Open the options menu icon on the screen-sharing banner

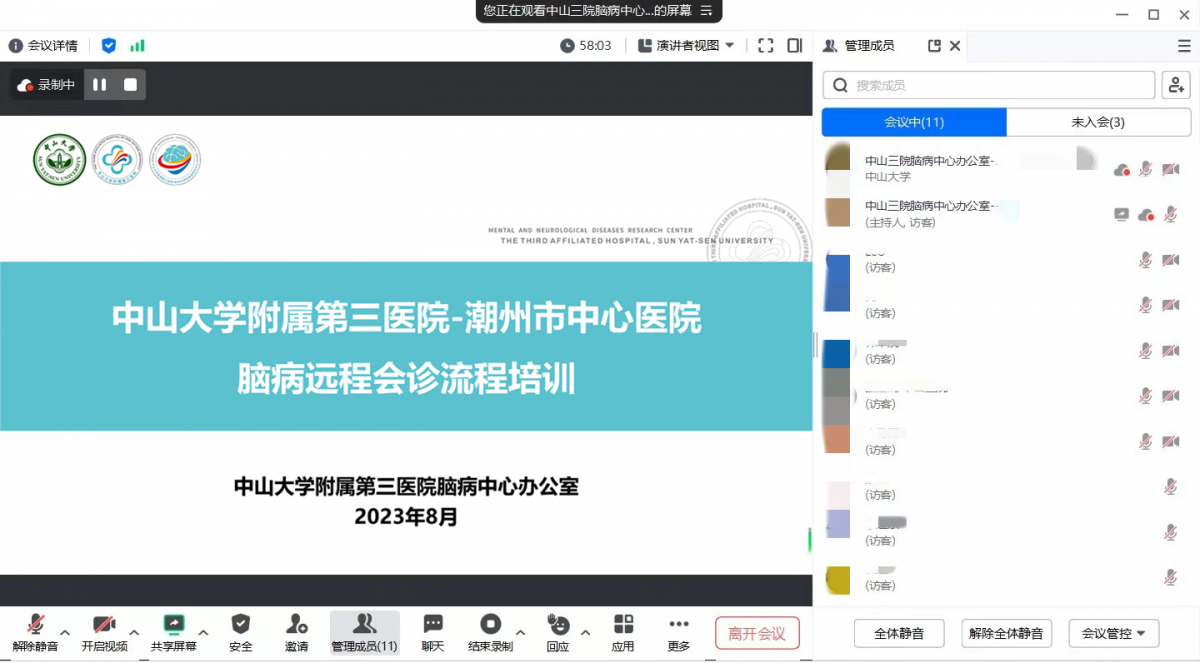coord(706,11)
